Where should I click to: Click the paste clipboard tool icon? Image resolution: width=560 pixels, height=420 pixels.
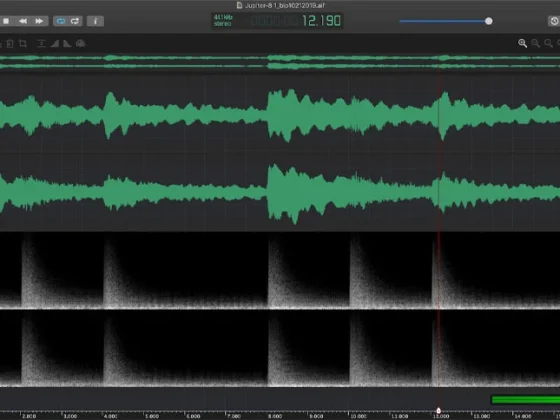click(10, 44)
